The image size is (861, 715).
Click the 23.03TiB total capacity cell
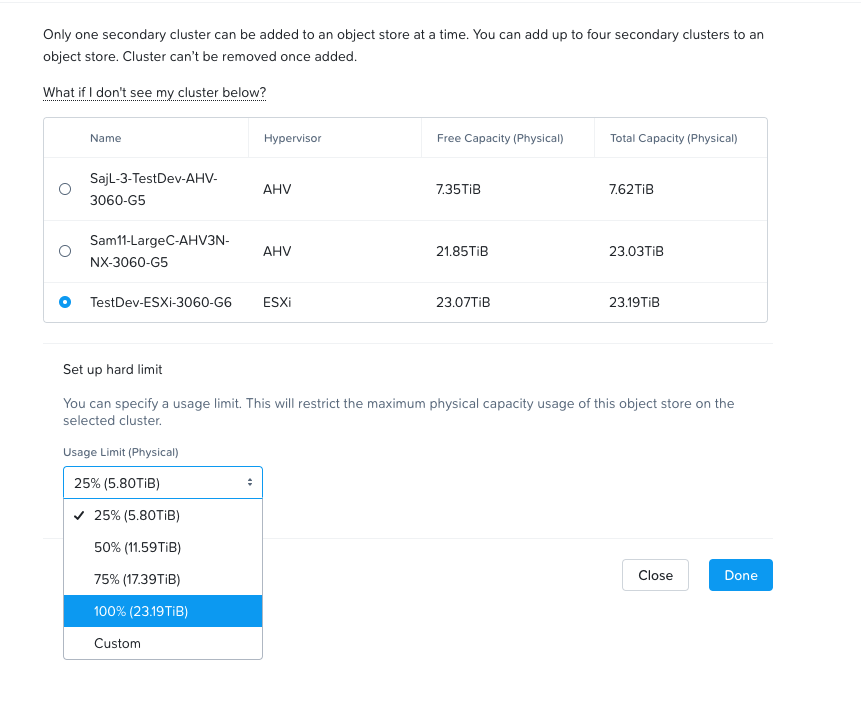click(x=635, y=251)
